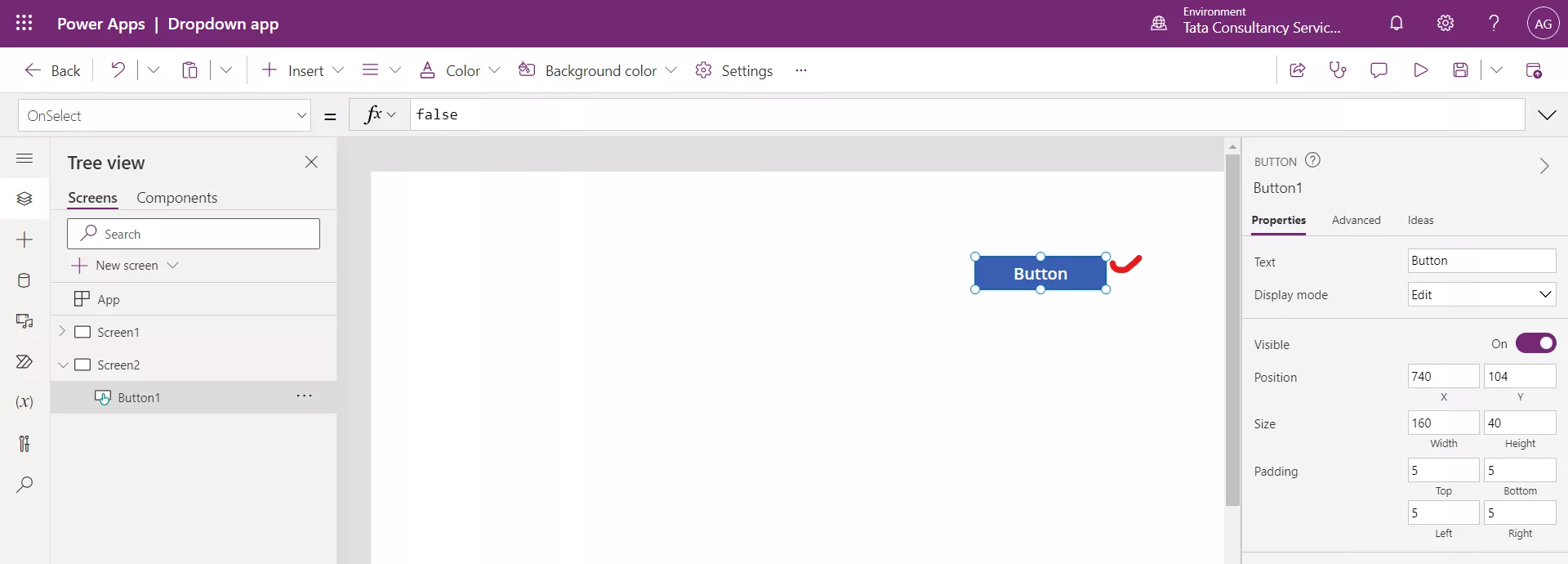This screenshot has height=564, width=1568.
Task: Switch to the Components tab
Action: [x=176, y=198]
